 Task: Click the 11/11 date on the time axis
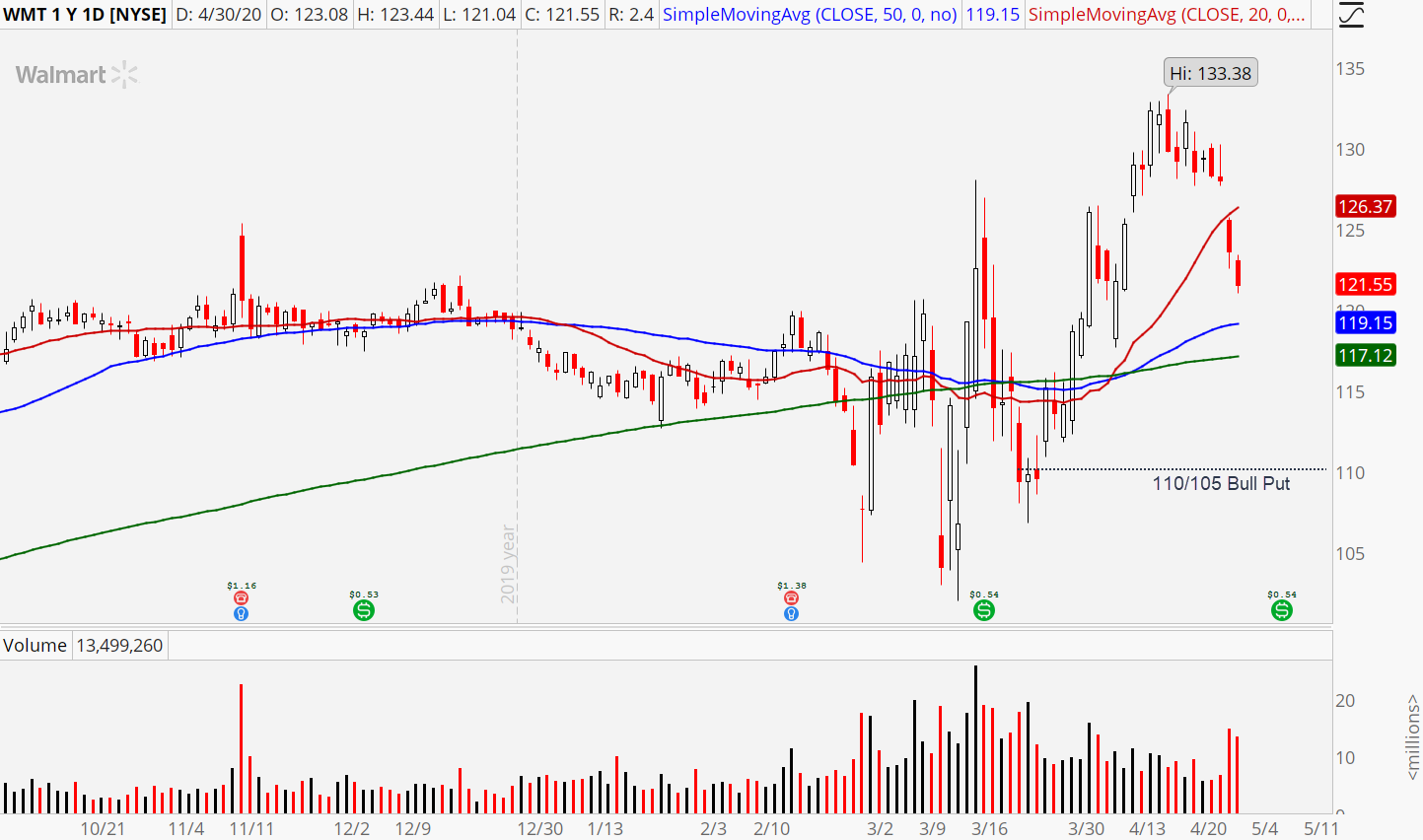pyautogui.click(x=251, y=828)
